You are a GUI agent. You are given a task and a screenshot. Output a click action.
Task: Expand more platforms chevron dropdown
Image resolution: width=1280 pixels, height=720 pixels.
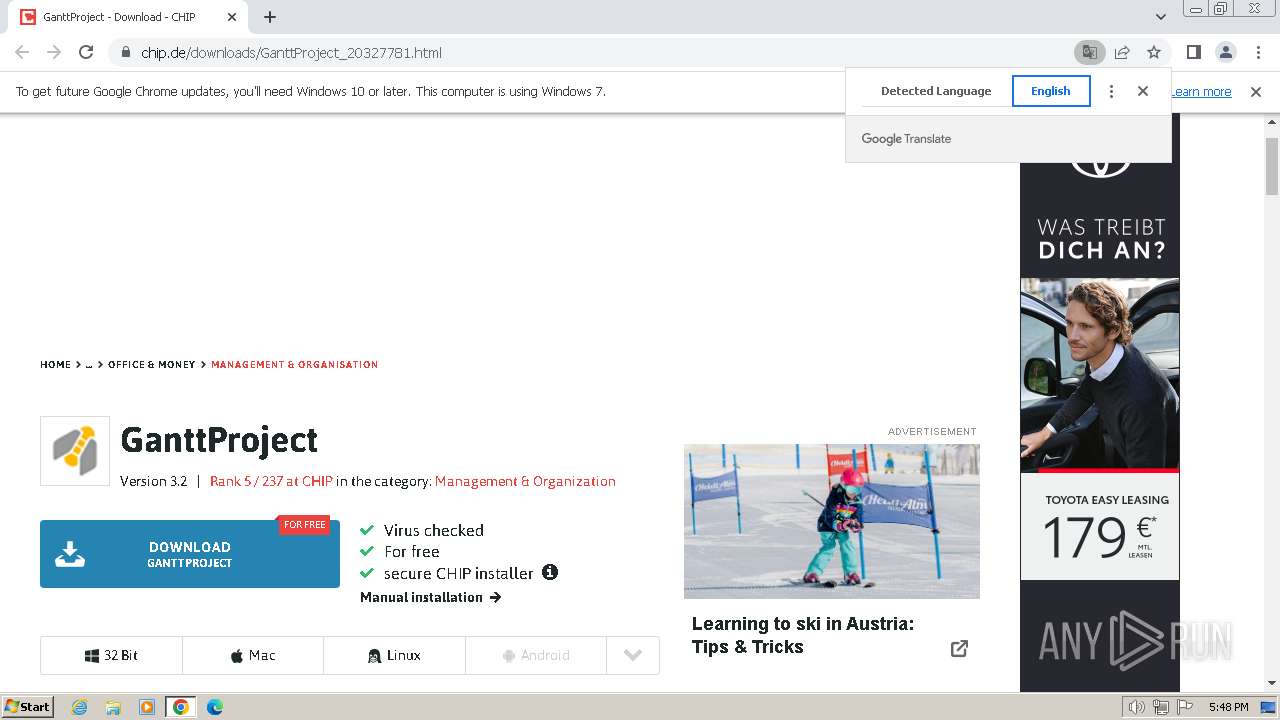633,655
